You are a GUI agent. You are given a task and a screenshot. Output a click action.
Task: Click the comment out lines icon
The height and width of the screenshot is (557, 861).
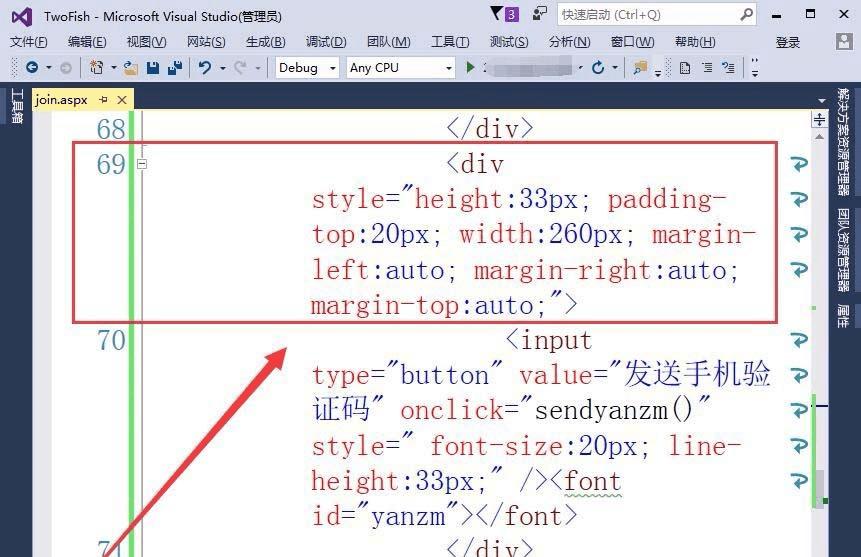coord(707,68)
